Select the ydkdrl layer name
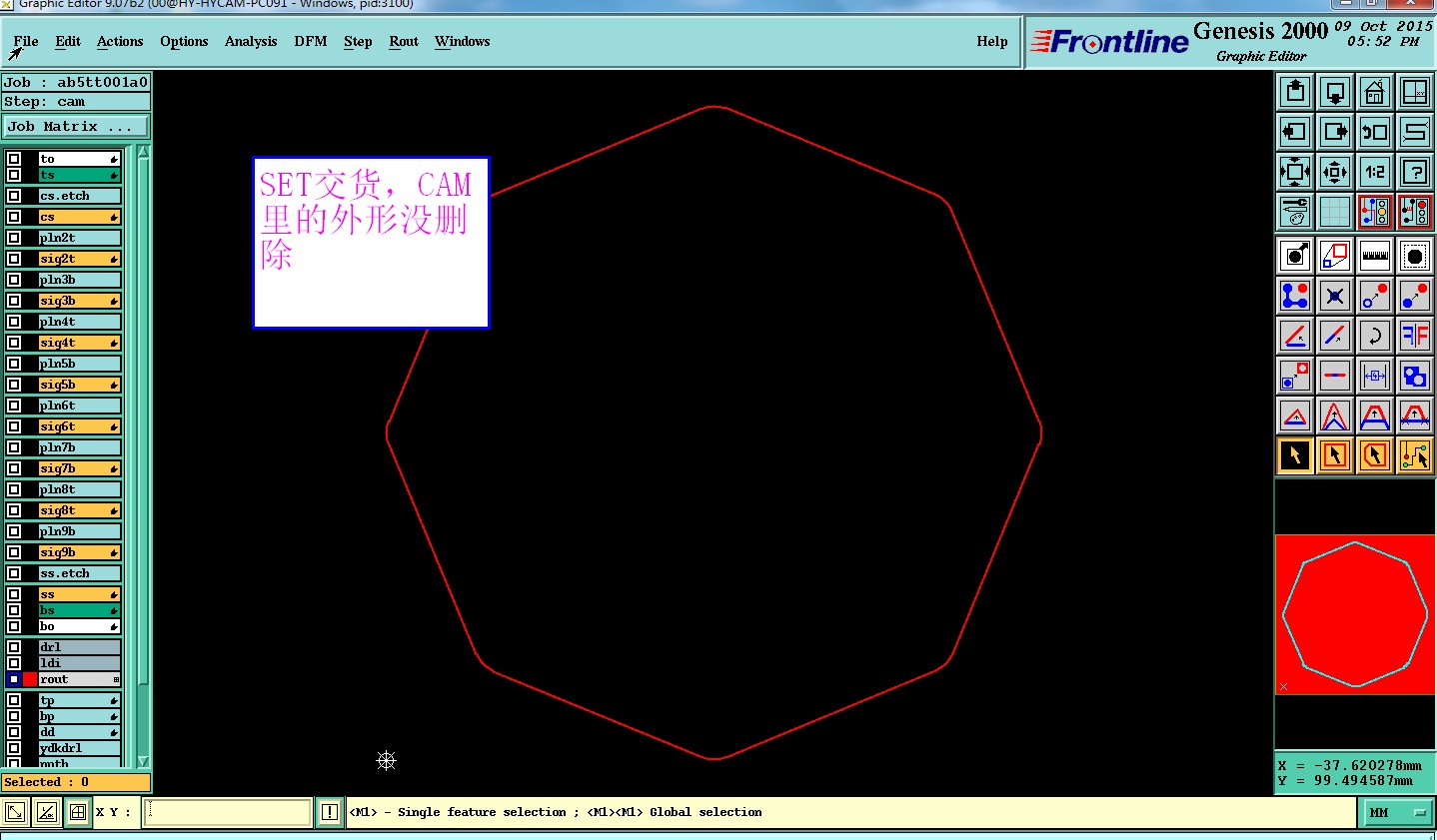This screenshot has height=840, width=1437. tap(79, 748)
